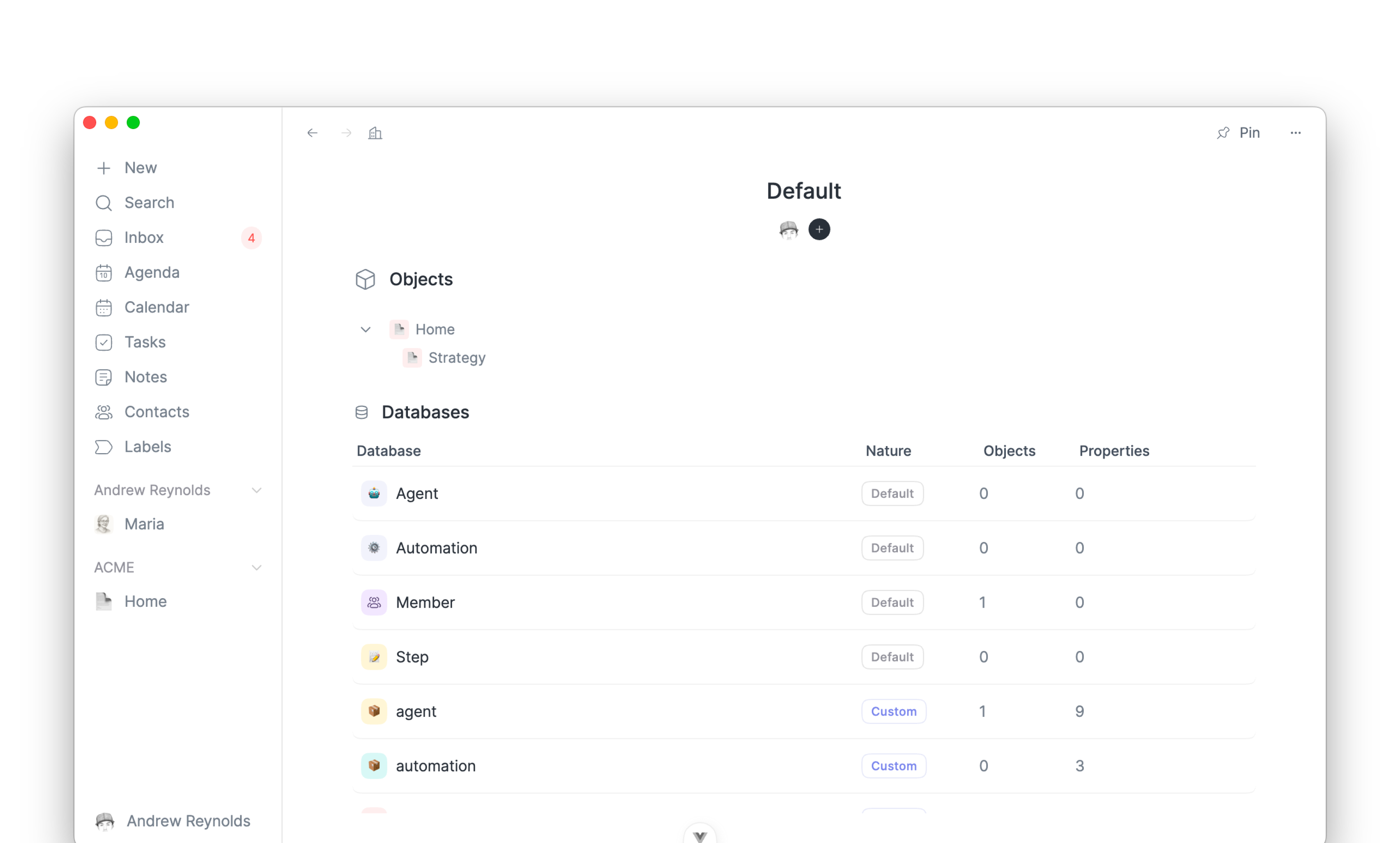The image size is (1400, 843).
Task: Click the New plus icon
Action: pos(103,168)
